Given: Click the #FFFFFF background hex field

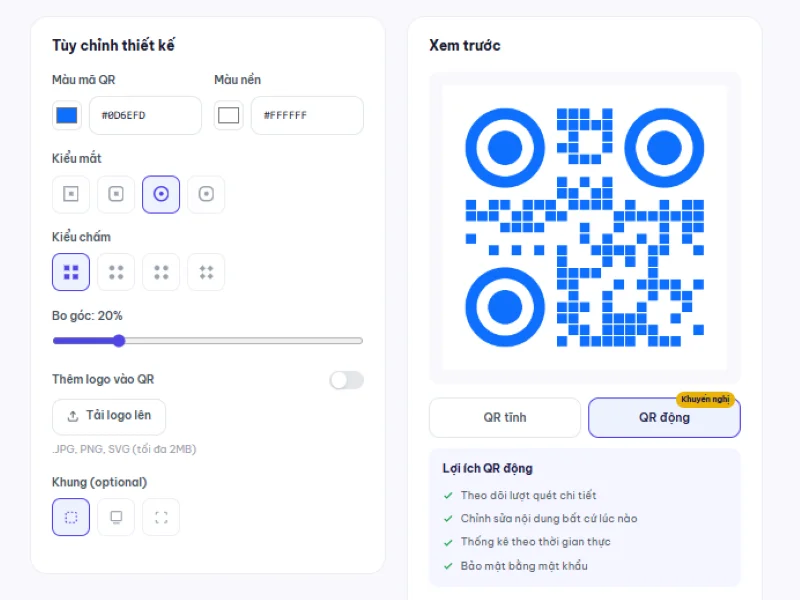Looking at the screenshot, I should coord(307,115).
